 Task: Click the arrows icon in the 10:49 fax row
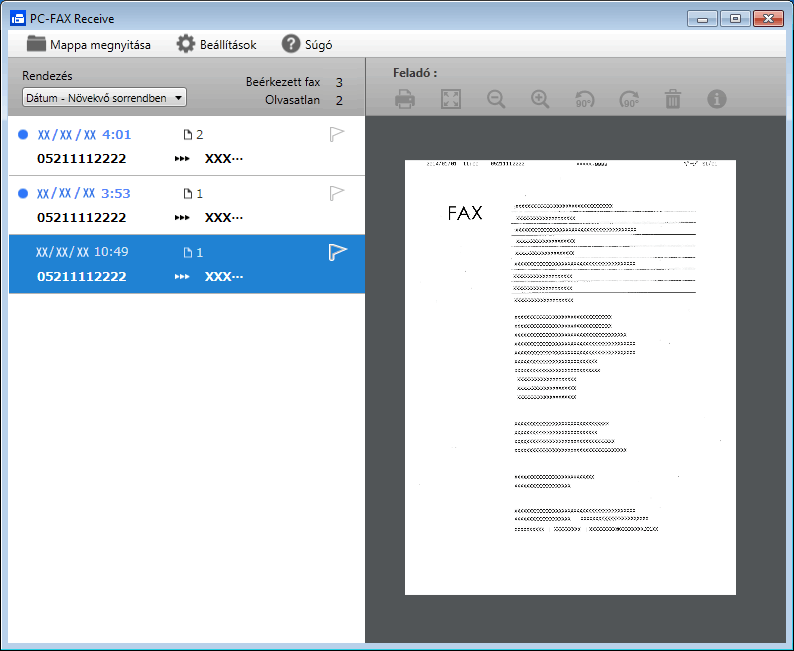point(182,277)
